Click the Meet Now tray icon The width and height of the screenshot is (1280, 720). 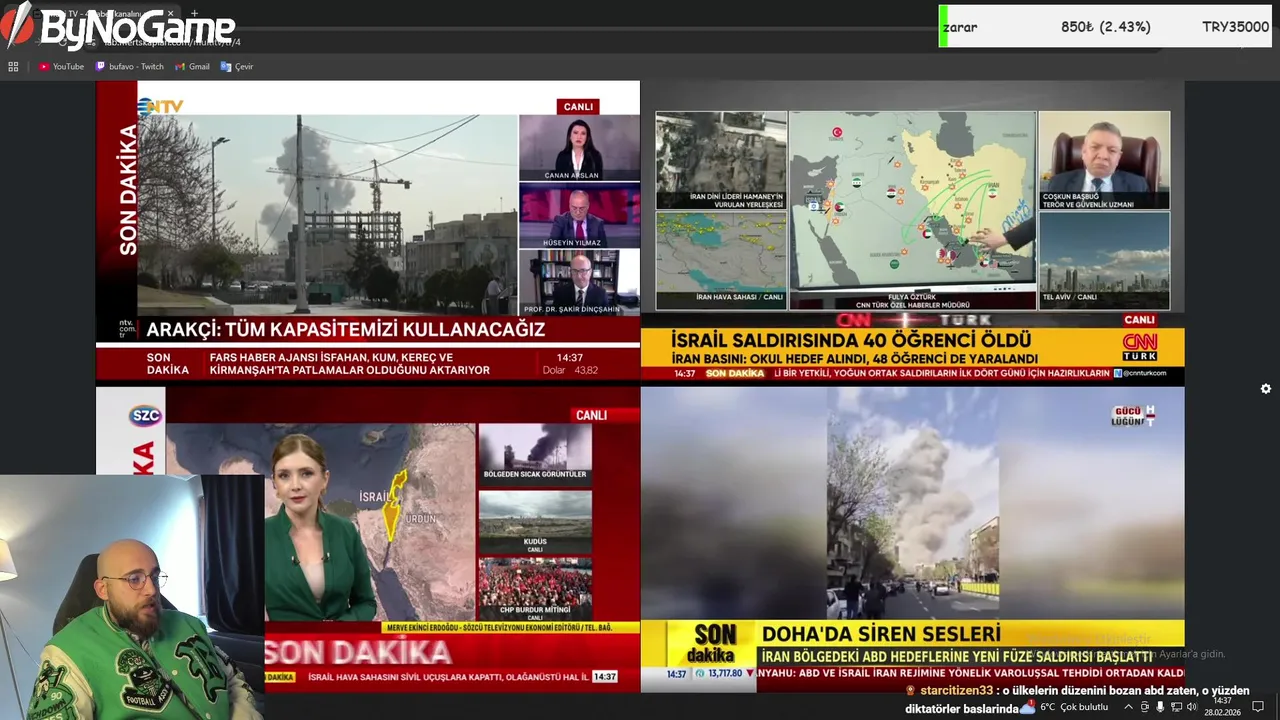[x=1145, y=707]
